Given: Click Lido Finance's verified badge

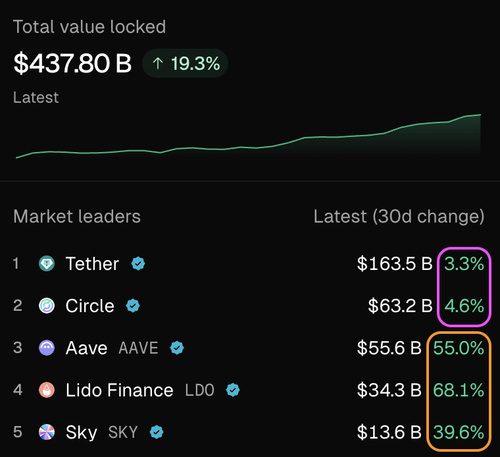Looking at the screenshot, I should point(233,390).
